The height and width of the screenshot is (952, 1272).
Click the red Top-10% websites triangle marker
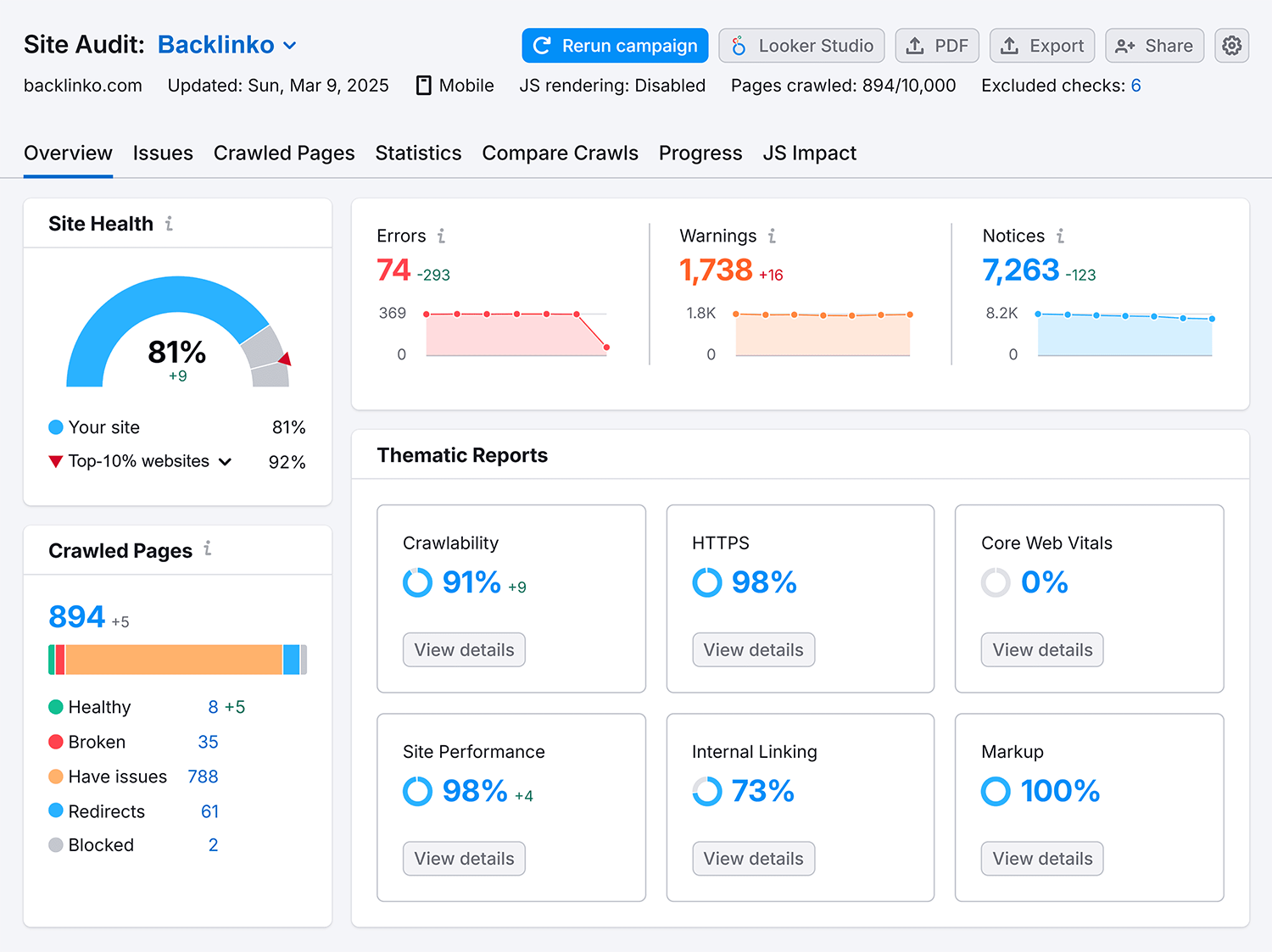(x=56, y=462)
